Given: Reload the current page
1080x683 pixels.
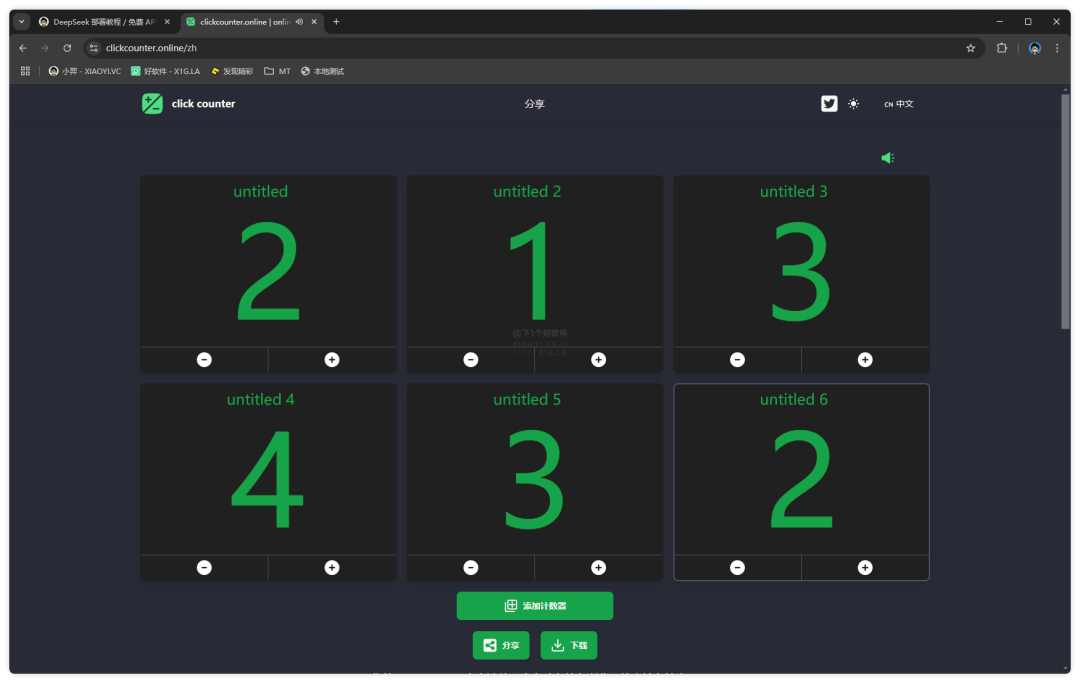Looking at the screenshot, I should click(x=67, y=48).
